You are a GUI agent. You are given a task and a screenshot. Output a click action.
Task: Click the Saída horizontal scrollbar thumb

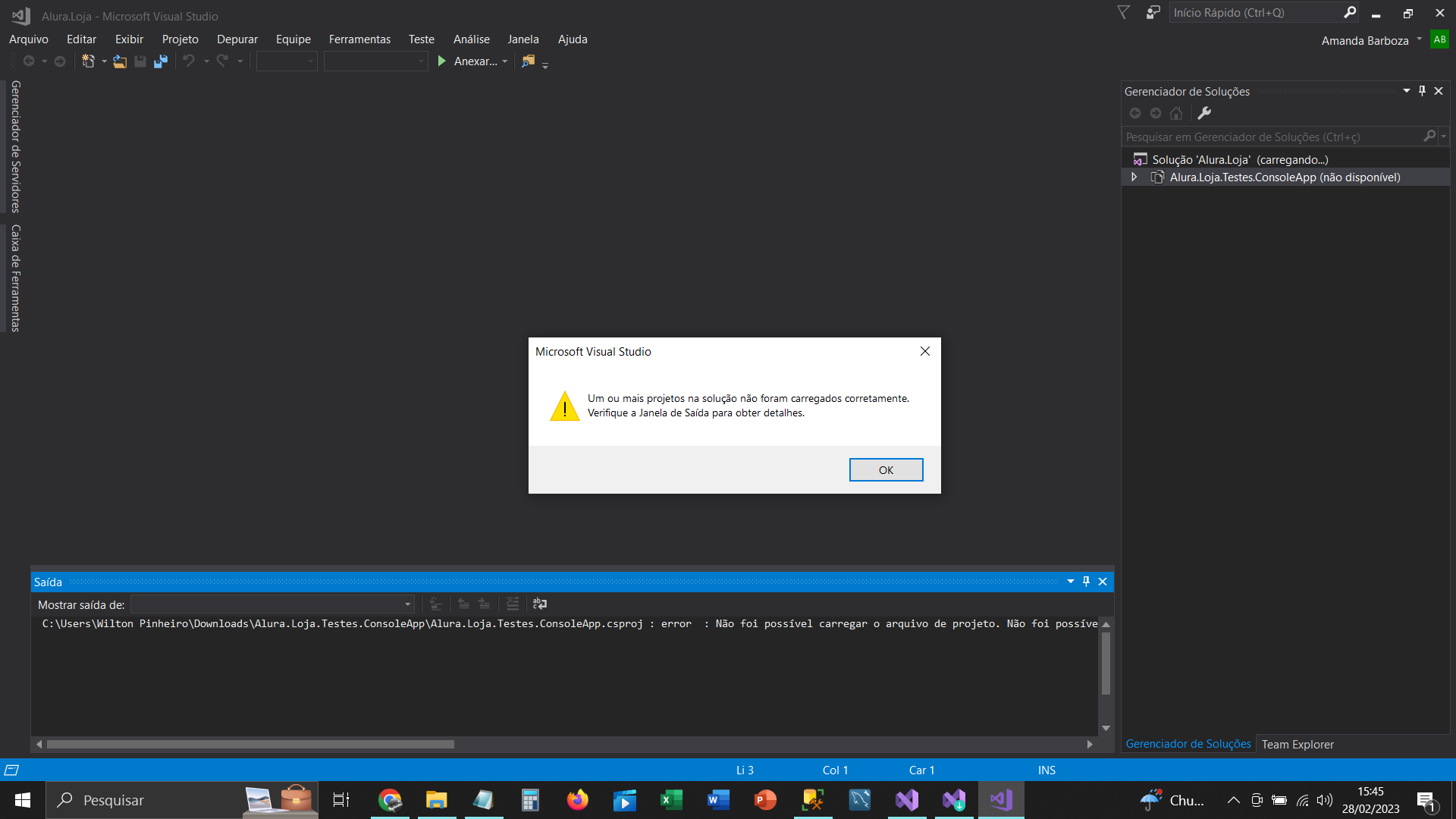tap(250, 745)
